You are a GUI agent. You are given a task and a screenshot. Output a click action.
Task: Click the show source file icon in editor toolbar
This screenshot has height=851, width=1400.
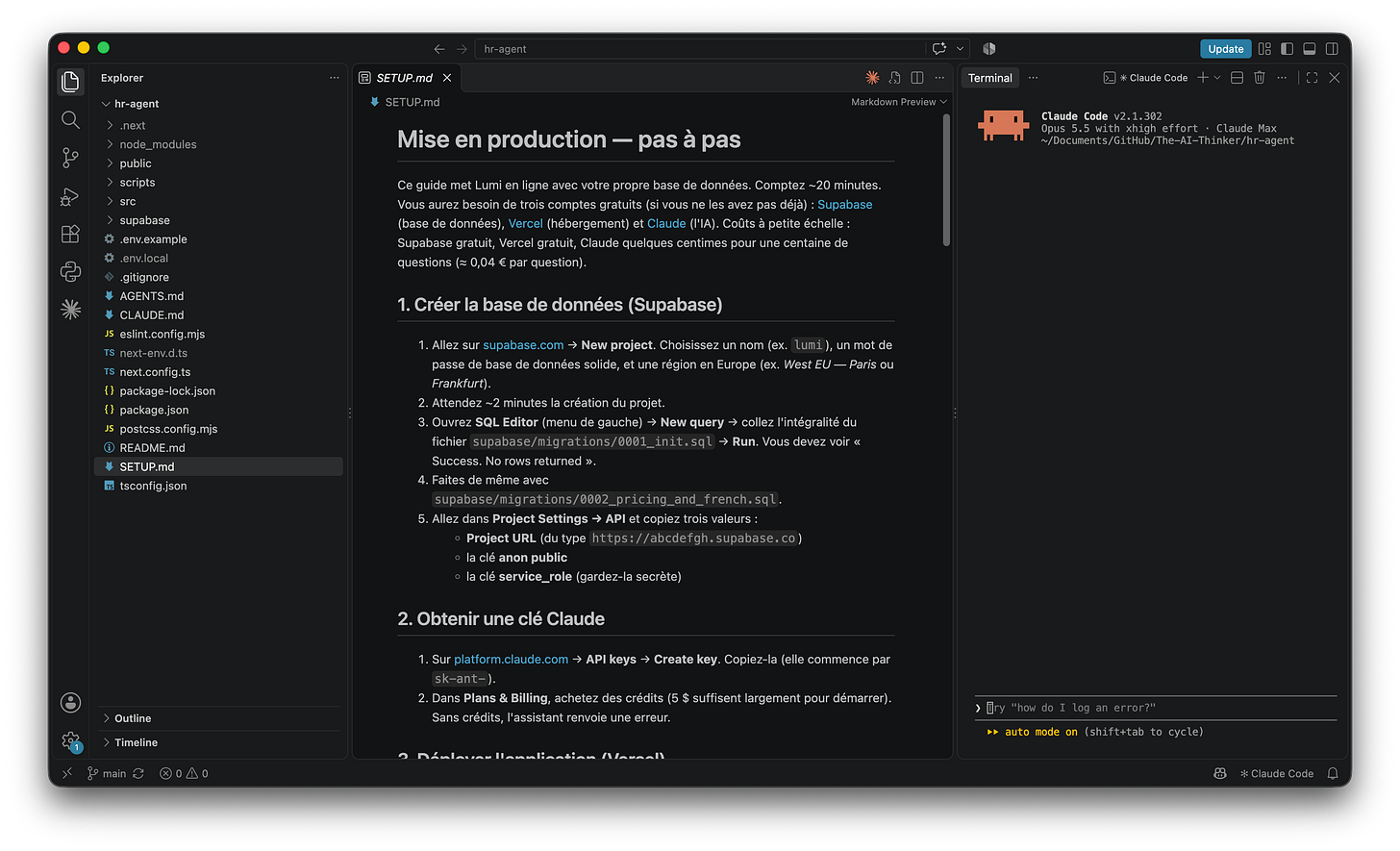894,78
